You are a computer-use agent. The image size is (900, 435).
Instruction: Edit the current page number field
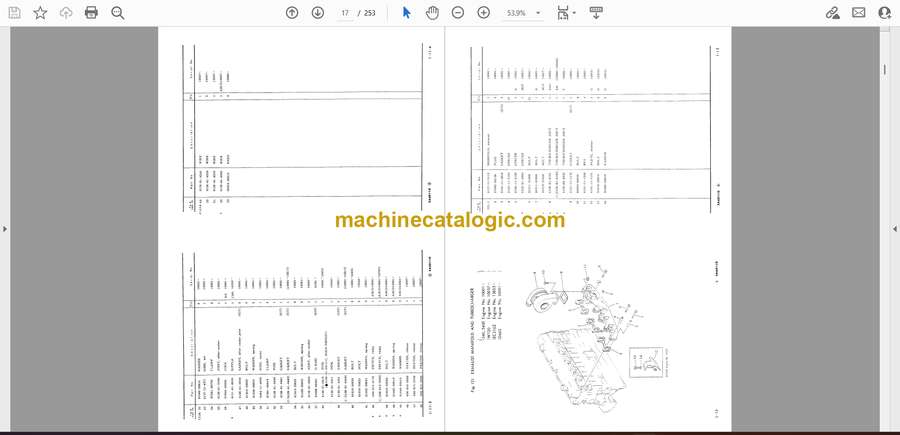click(345, 13)
